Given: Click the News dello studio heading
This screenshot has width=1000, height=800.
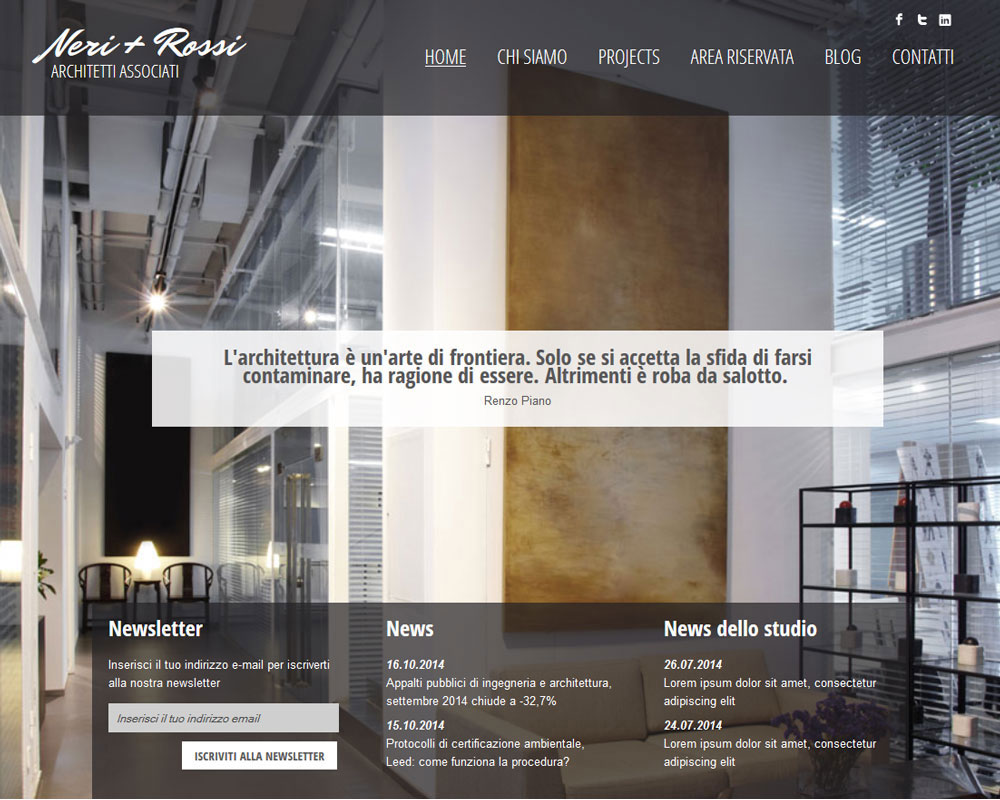Looking at the screenshot, I should point(740,629).
